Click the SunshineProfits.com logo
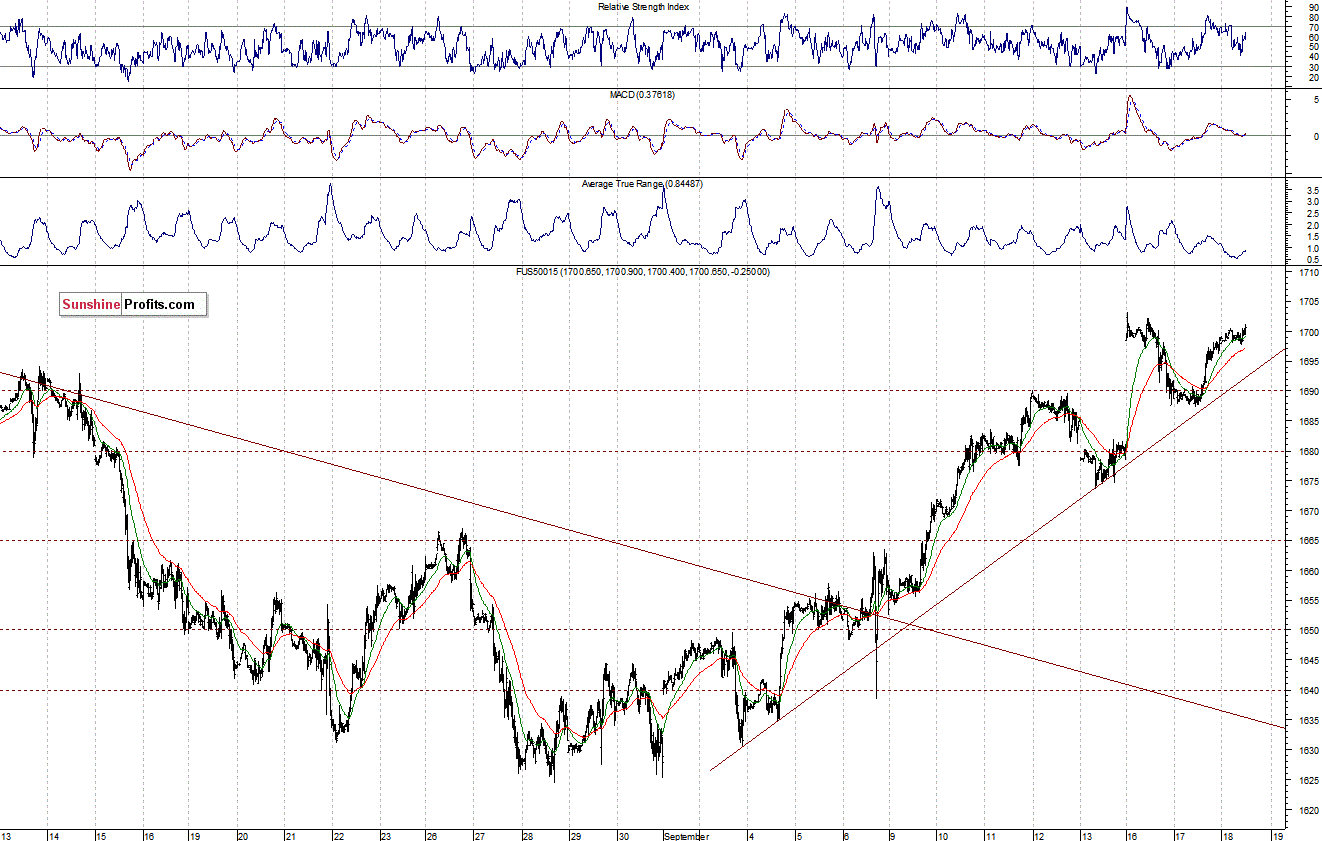Screen dimensions: 1322x841 pyautogui.click(x=132, y=305)
